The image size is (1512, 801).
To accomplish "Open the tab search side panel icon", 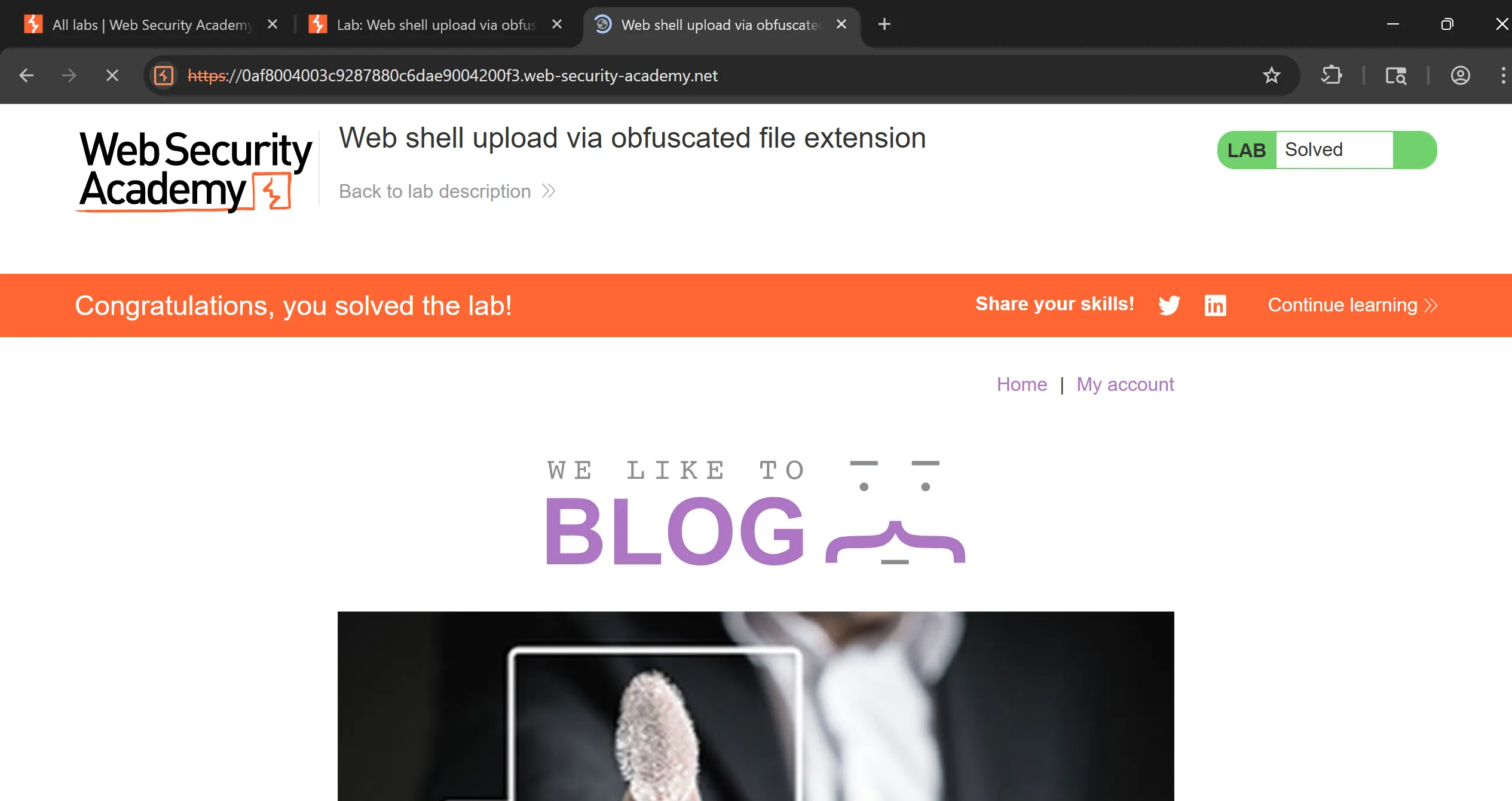I will pyautogui.click(x=1396, y=75).
